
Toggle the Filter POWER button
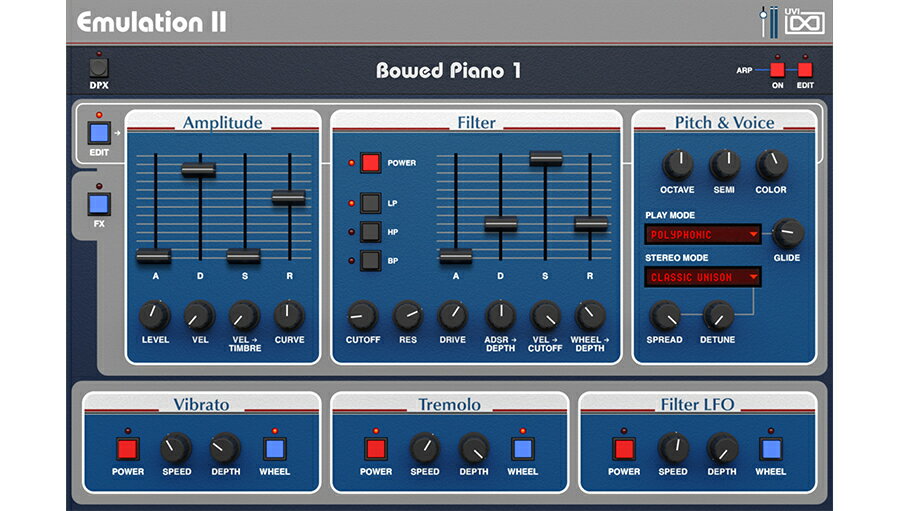tap(371, 162)
